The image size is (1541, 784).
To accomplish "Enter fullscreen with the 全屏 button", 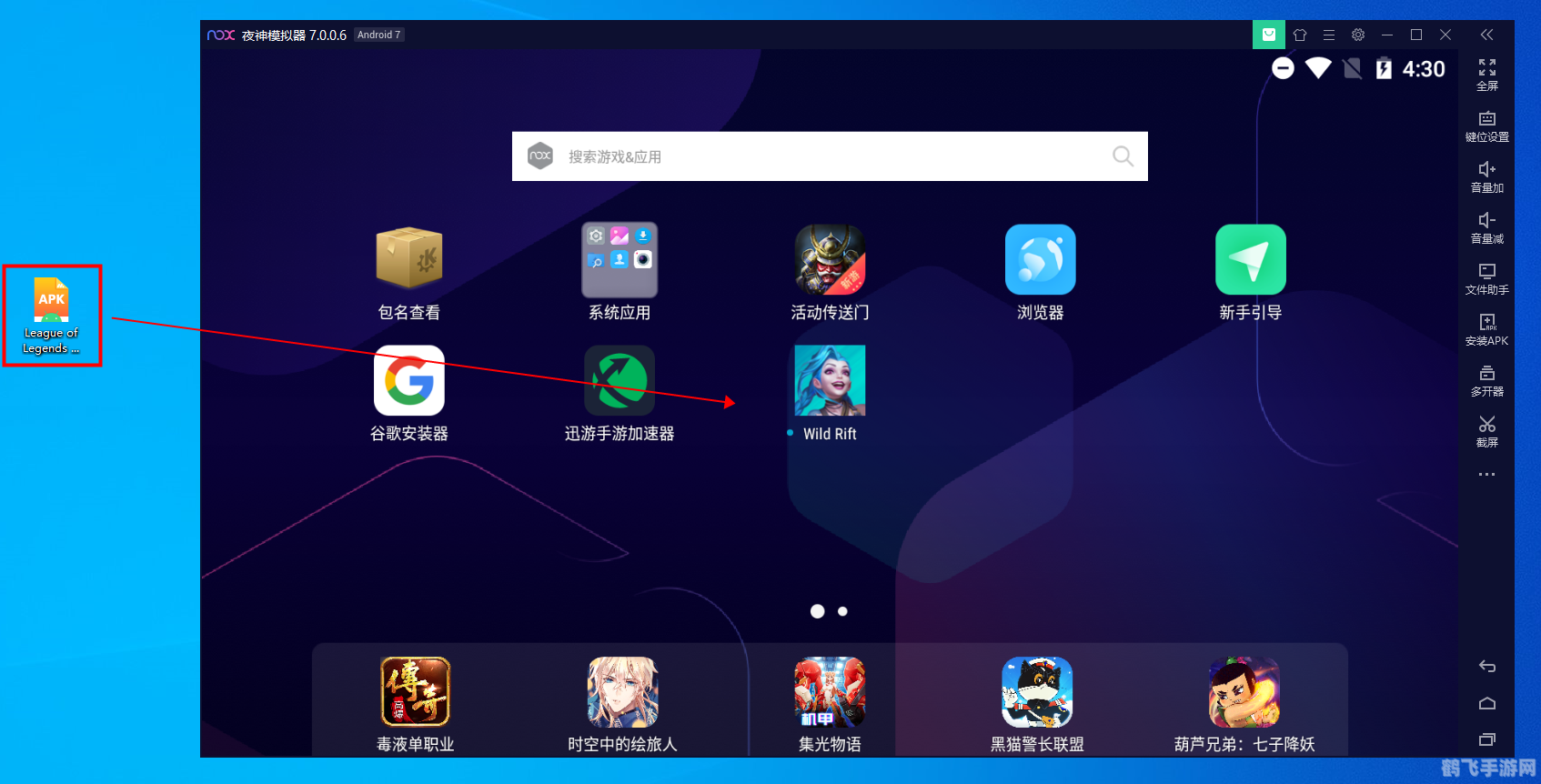I will (1486, 74).
